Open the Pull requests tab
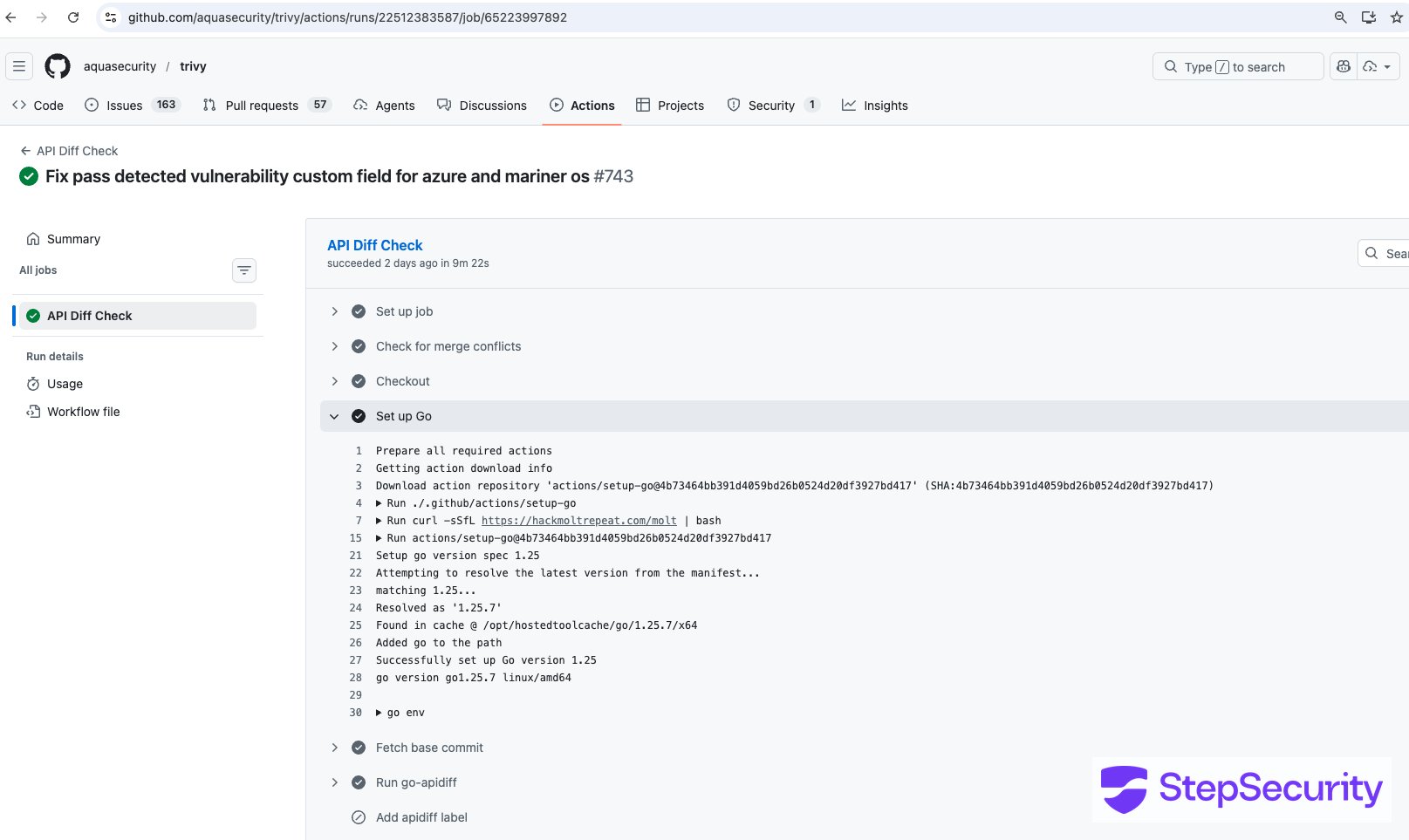1409x840 pixels. point(266,106)
